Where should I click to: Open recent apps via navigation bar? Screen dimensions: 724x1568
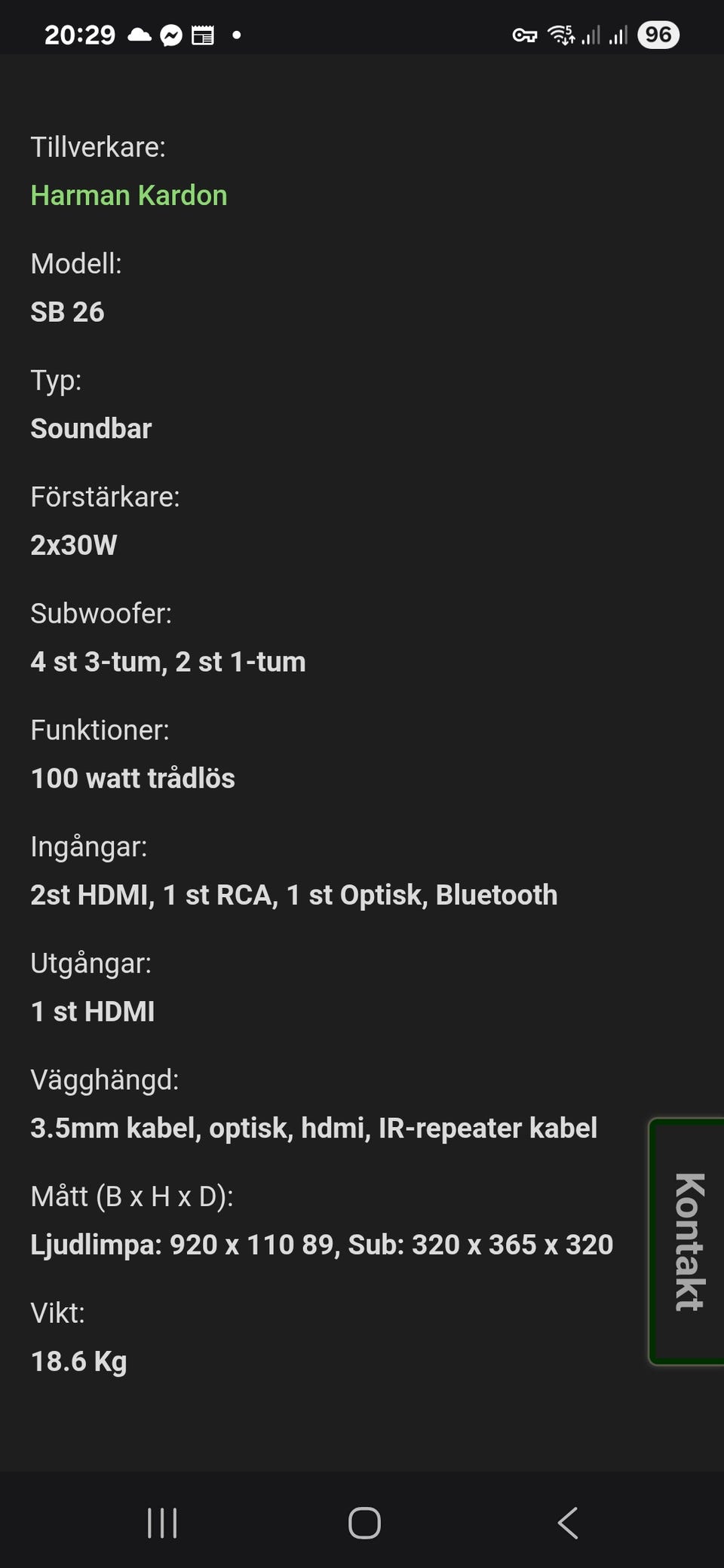coord(162,1523)
